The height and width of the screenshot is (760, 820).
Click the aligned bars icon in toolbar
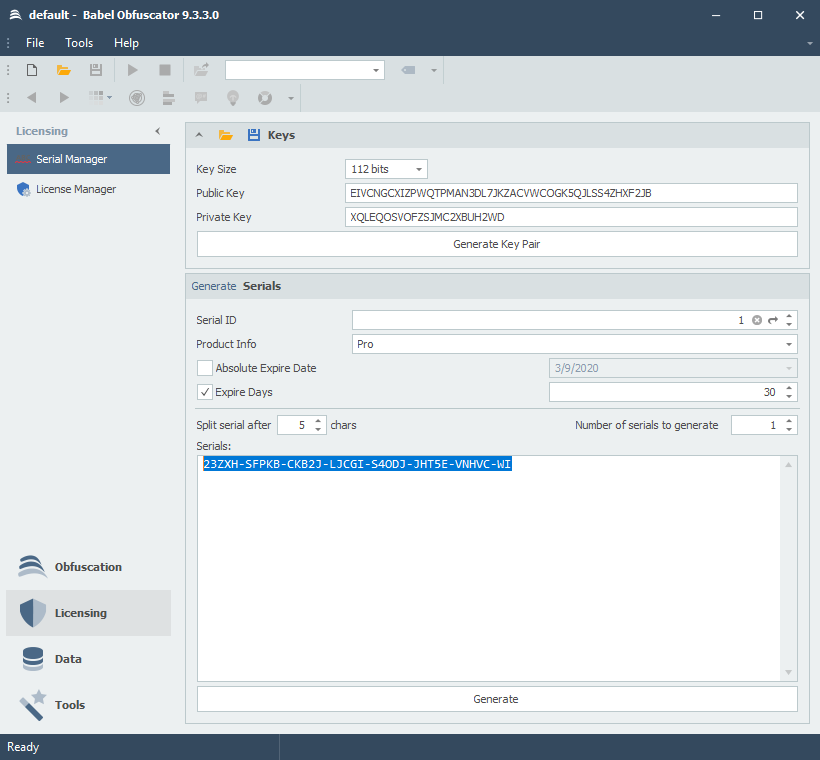[168, 98]
